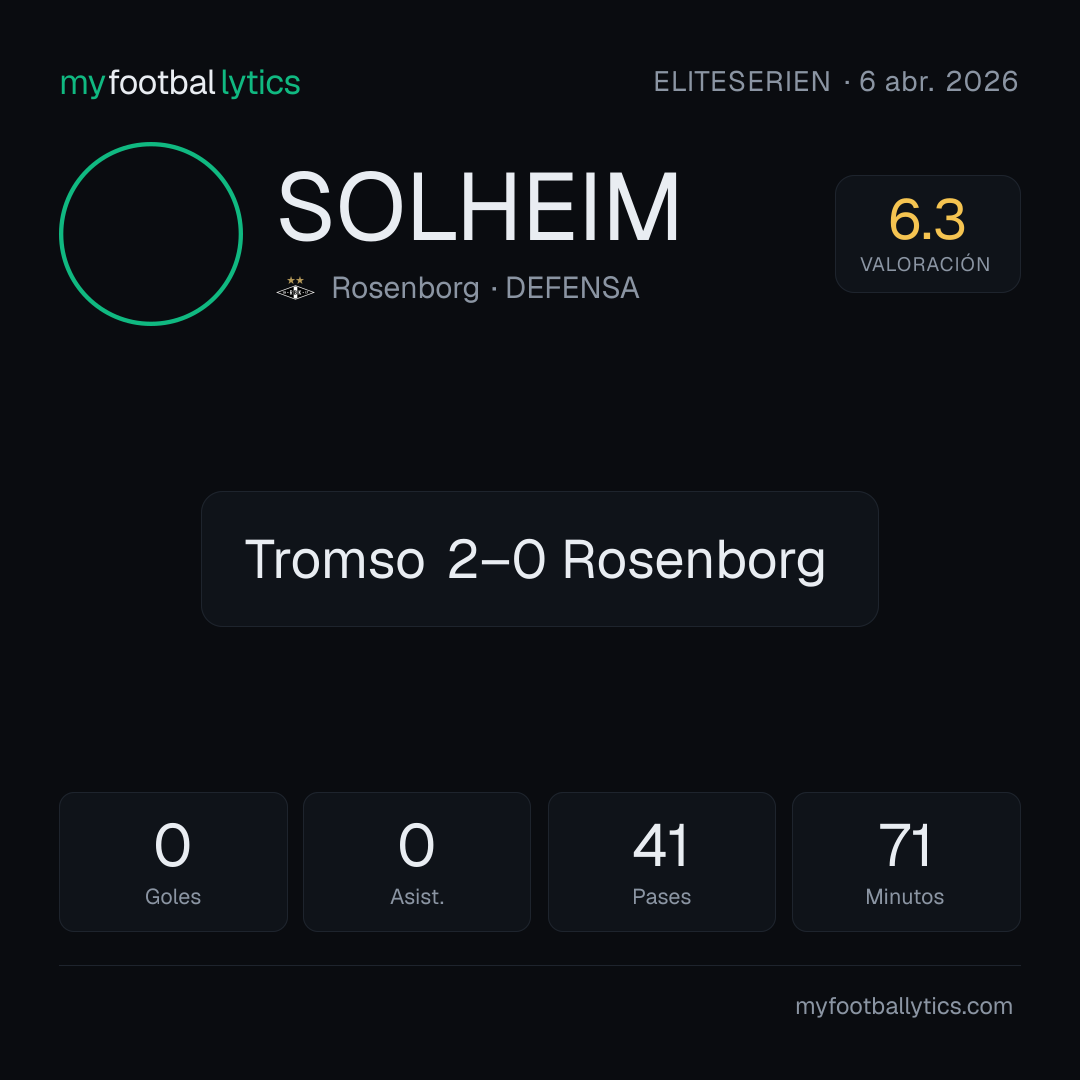Click the number 71 in Minutos
Image resolution: width=1080 pixels, height=1080 pixels.
click(x=905, y=845)
